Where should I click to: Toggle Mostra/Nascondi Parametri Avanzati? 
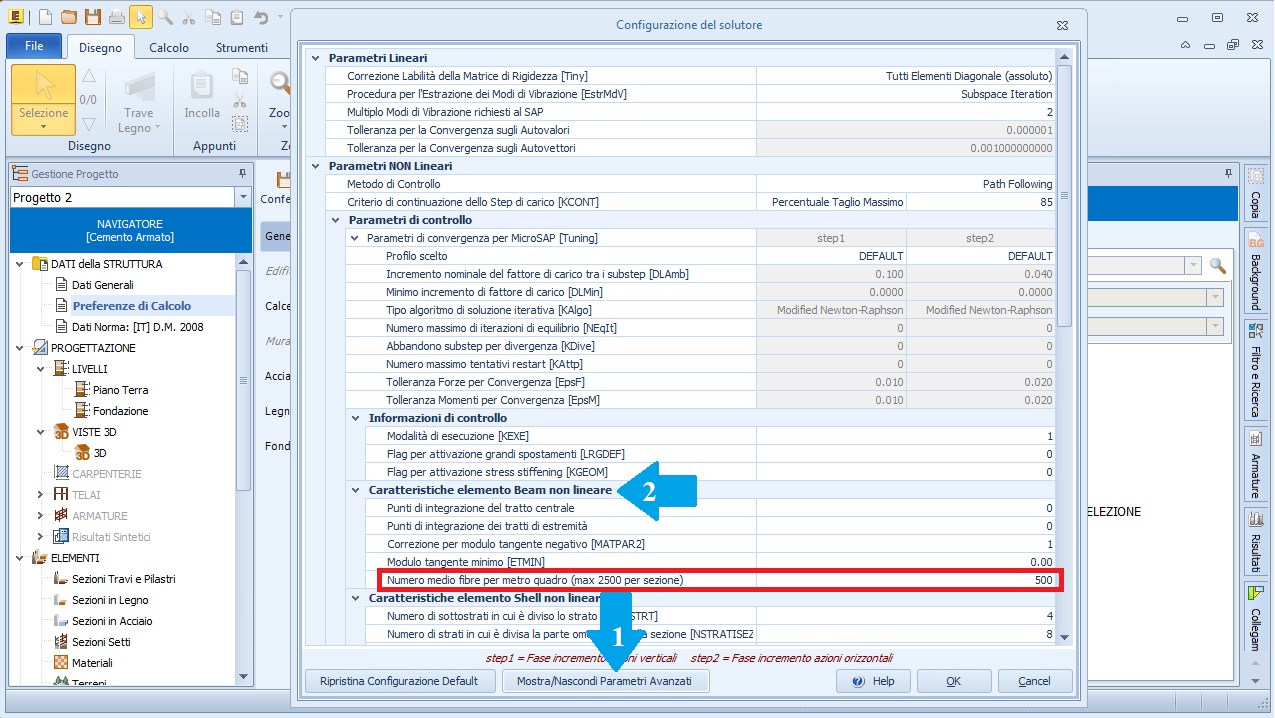point(610,681)
